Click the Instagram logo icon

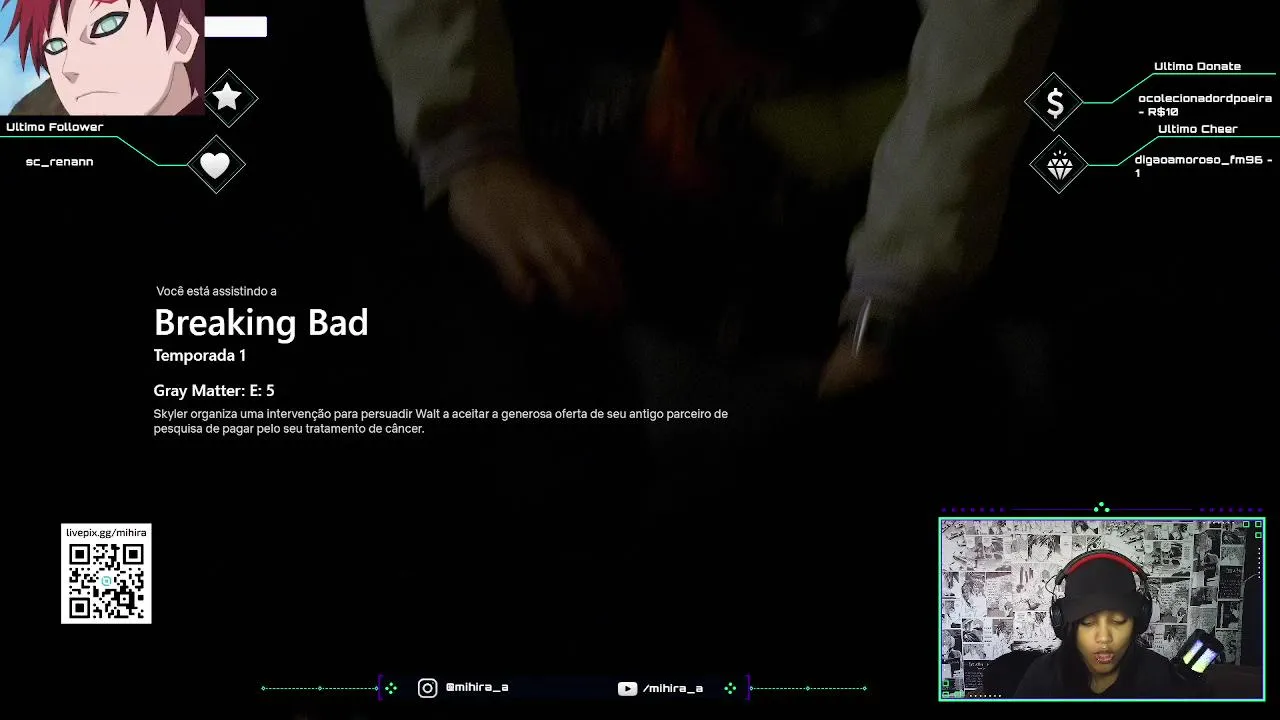(427, 688)
